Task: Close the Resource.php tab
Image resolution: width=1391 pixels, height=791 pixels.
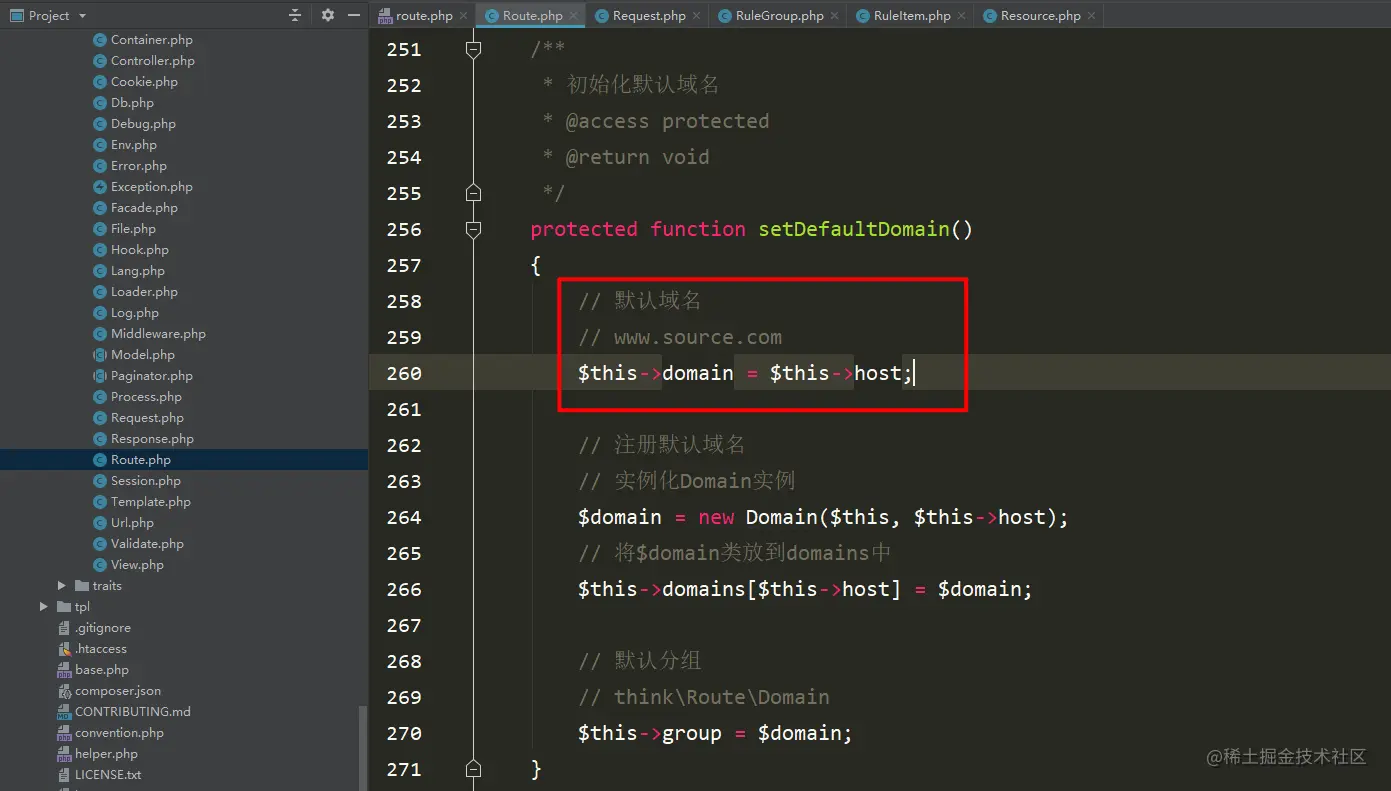Action: pos(1091,16)
